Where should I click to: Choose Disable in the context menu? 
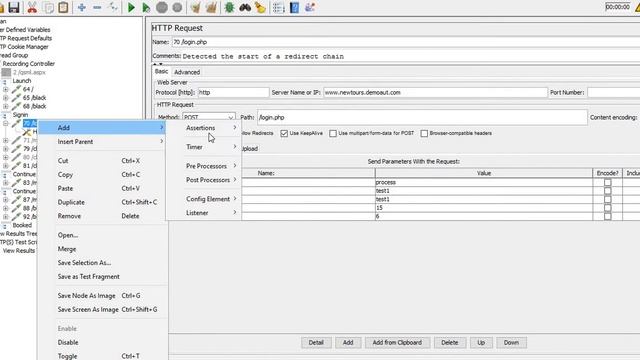point(102,342)
